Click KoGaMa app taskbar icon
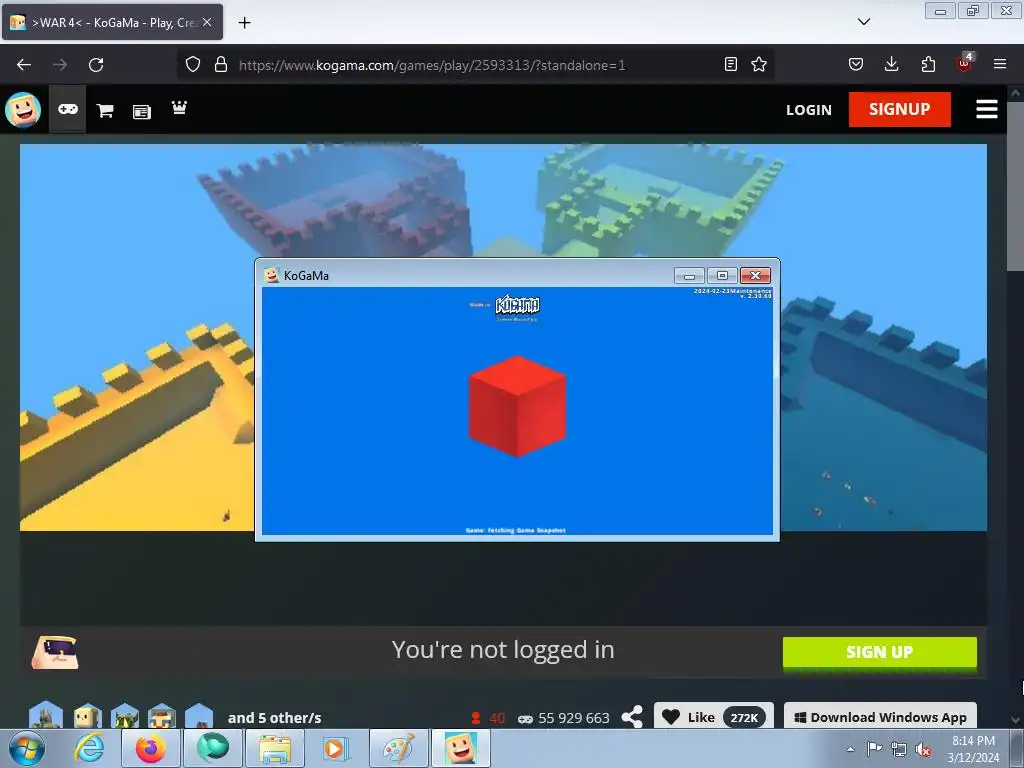1024x768 pixels. click(x=460, y=748)
